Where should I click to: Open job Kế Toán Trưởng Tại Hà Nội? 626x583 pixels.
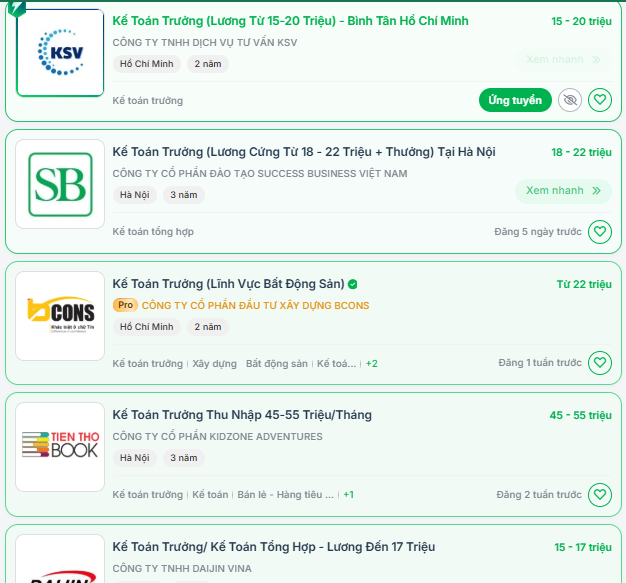point(304,152)
